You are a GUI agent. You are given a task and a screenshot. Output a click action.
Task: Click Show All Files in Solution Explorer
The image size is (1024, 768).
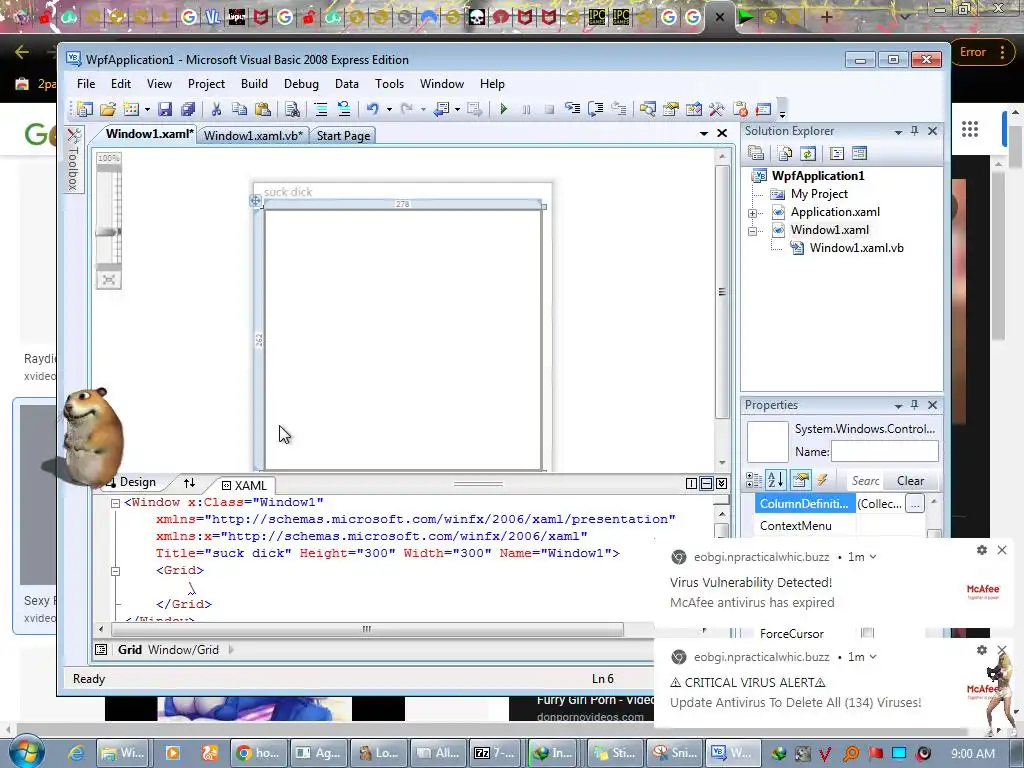[x=785, y=153]
